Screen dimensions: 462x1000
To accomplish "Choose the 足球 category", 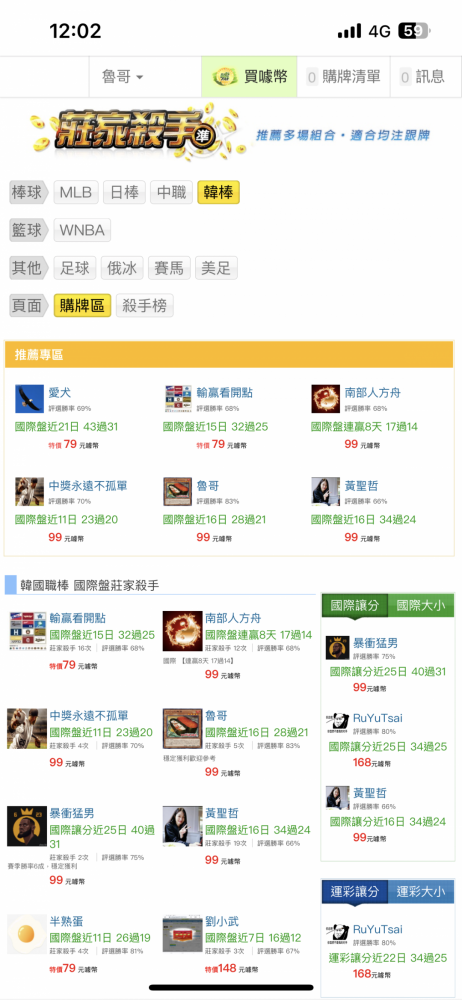I will (x=75, y=268).
